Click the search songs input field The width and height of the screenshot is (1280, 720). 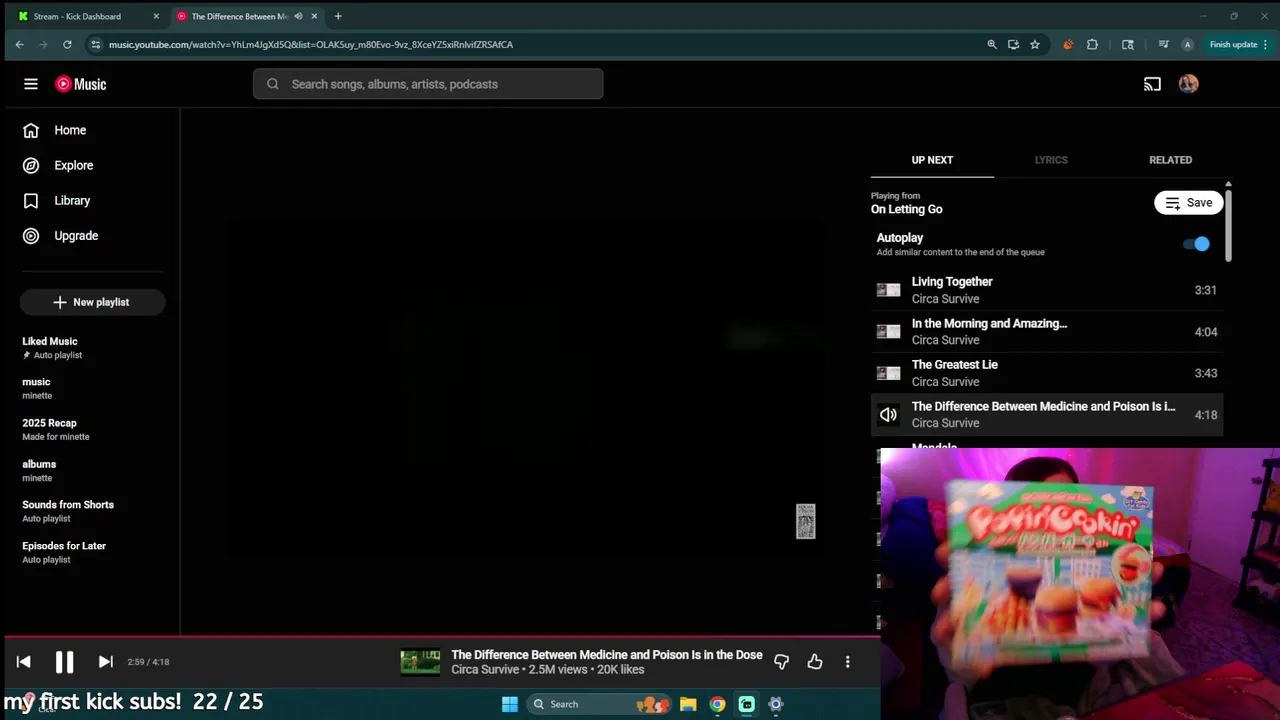pos(428,84)
